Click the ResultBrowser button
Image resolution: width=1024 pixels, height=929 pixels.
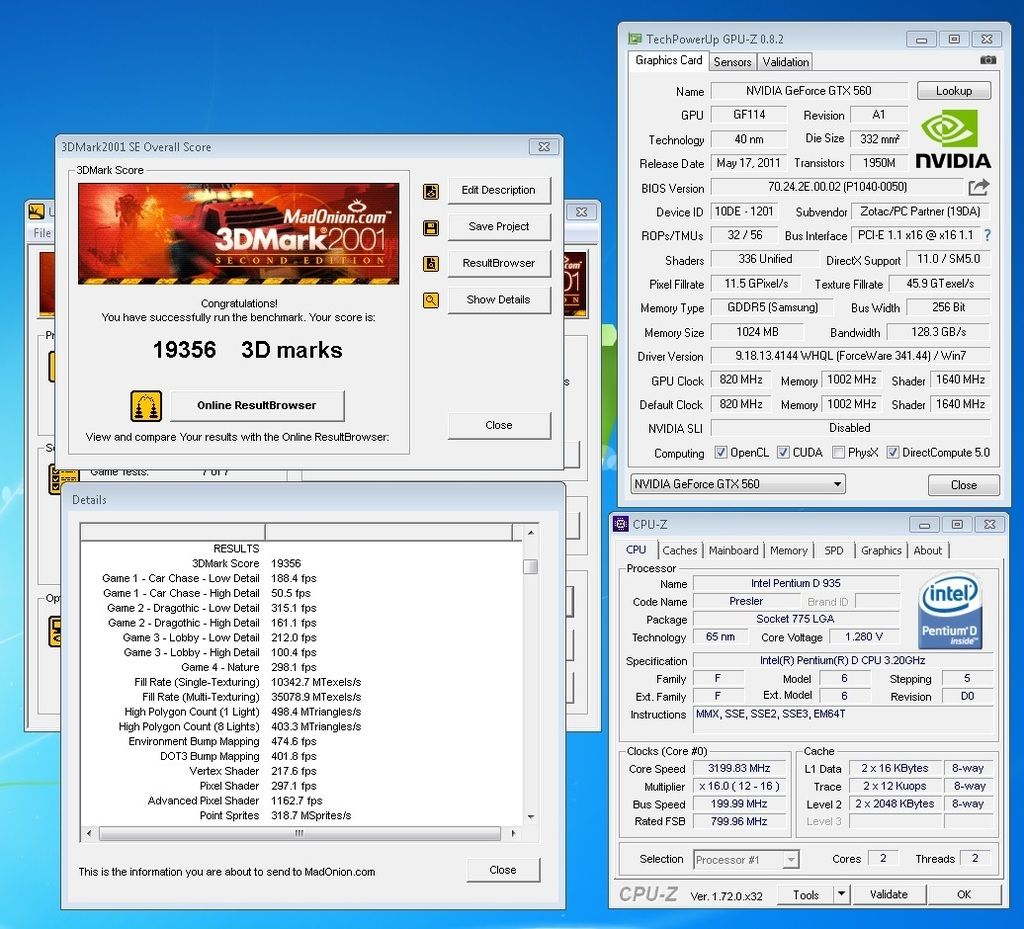499,264
